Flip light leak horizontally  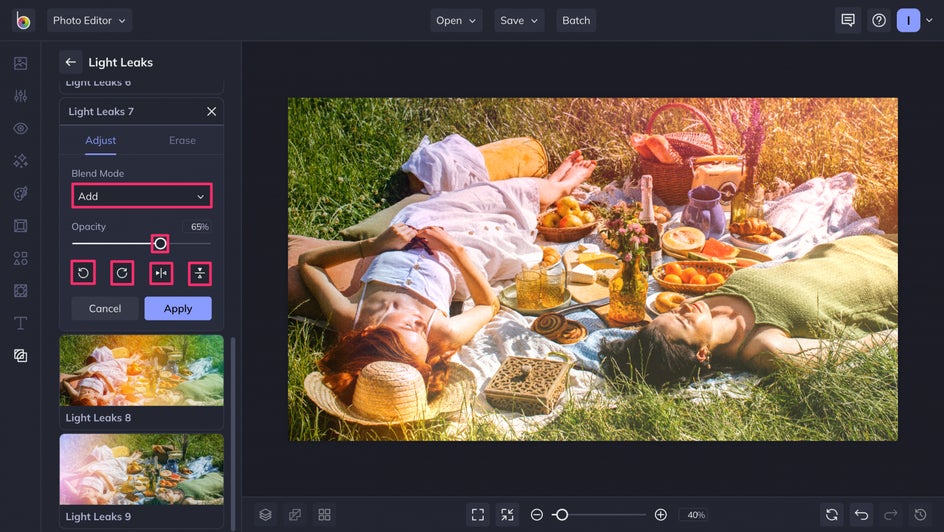point(161,273)
